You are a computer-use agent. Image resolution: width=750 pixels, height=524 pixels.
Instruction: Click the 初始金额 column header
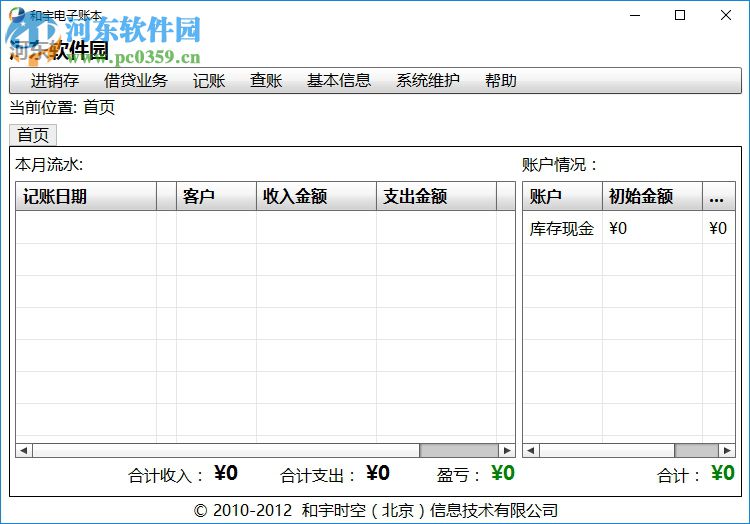(x=652, y=196)
